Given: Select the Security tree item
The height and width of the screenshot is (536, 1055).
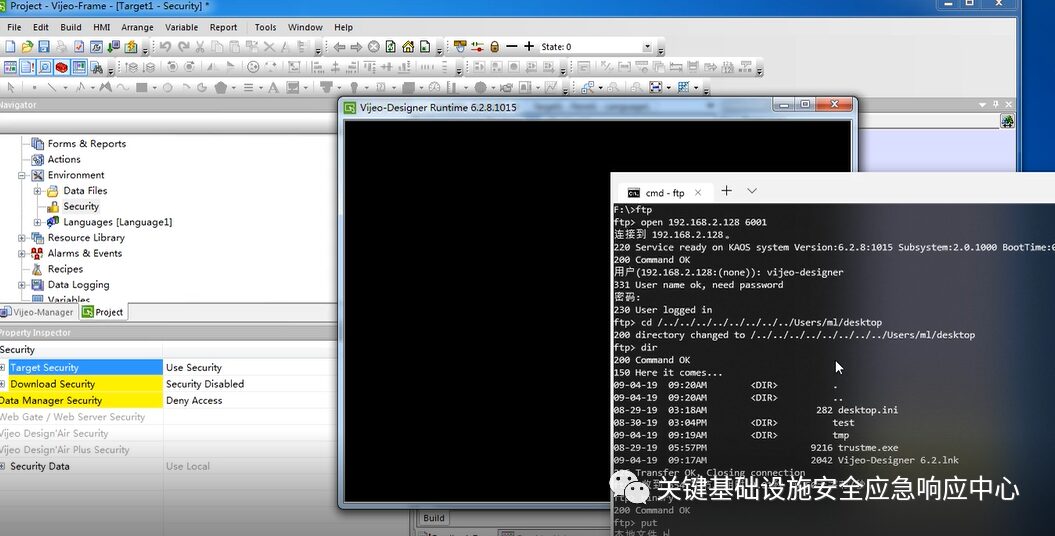Looking at the screenshot, I should click(81, 206).
